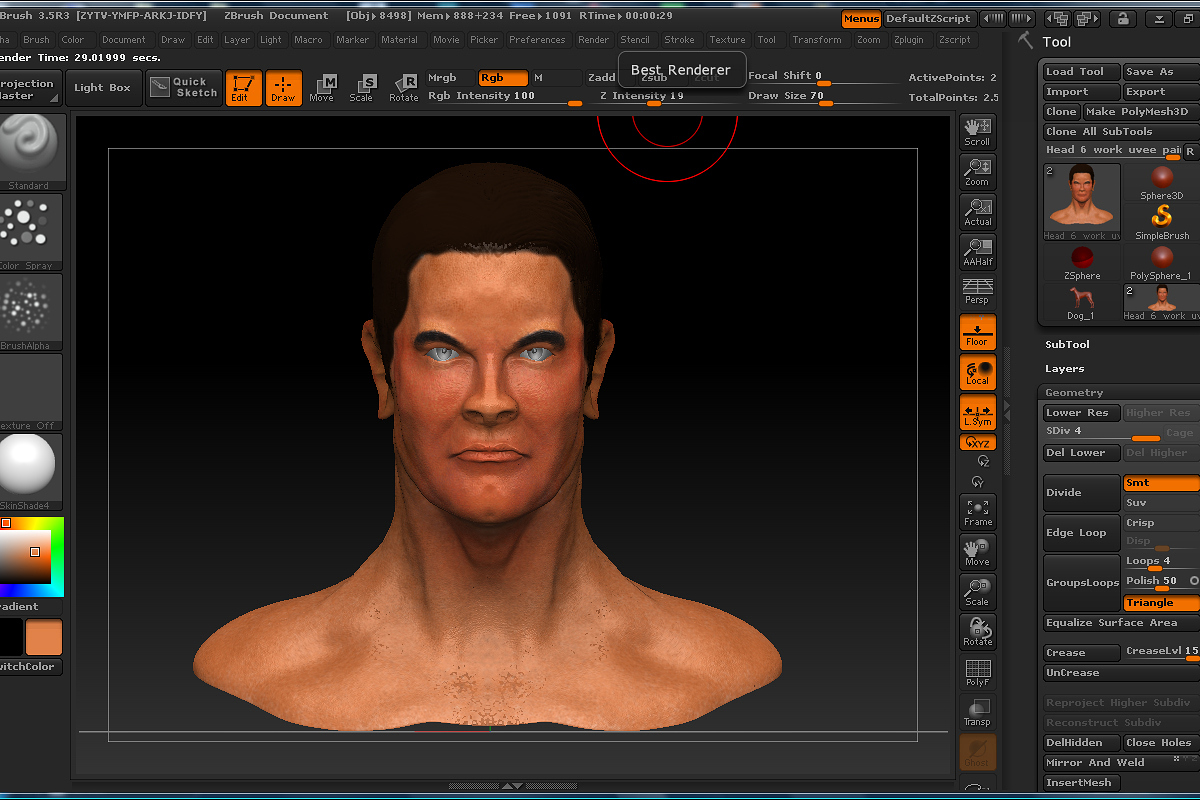
Task: Toggle XYZ rotation mode
Action: pyautogui.click(x=977, y=442)
